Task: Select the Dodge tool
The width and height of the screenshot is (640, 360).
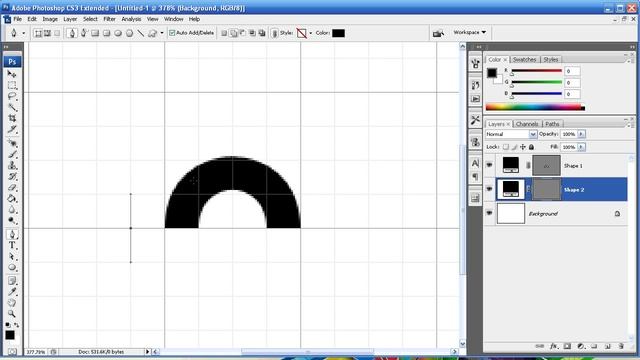Action: click(x=12, y=220)
